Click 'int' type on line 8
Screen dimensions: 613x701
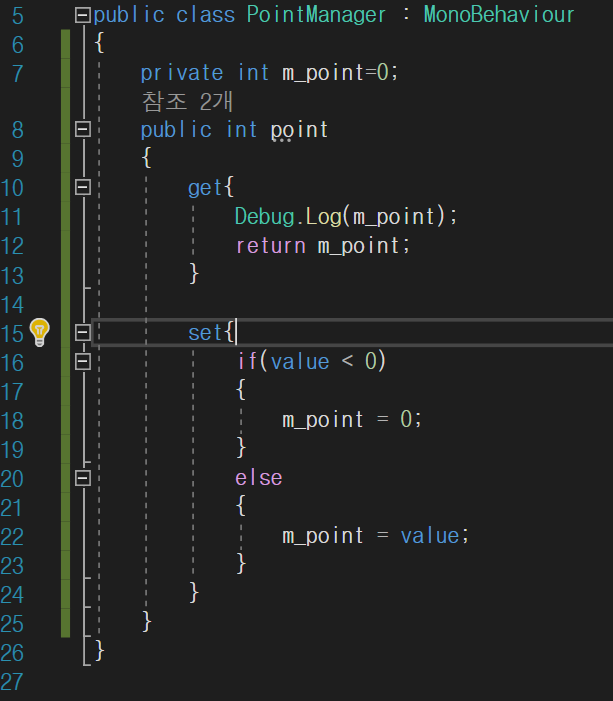[x=241, y=130]
